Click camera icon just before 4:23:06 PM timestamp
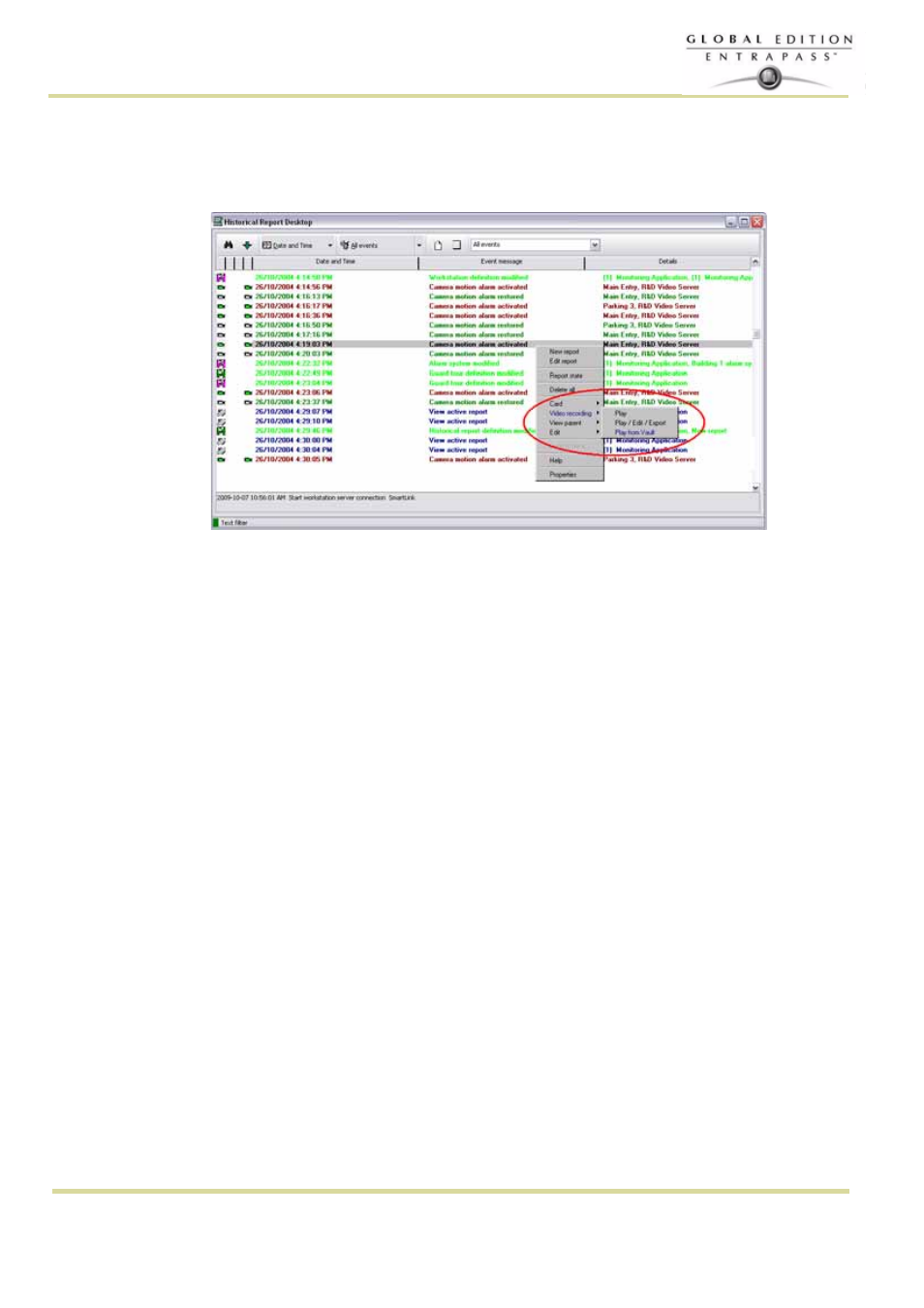 (x=248, y=393)
